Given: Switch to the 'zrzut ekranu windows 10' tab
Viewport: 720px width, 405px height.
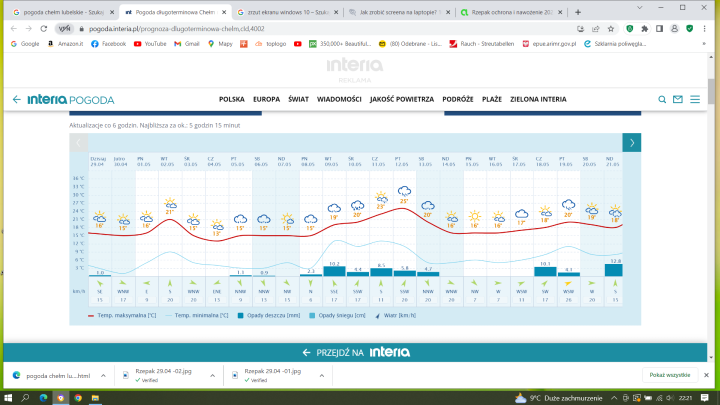Looking at the screenshot, I should tap(286, 13).
